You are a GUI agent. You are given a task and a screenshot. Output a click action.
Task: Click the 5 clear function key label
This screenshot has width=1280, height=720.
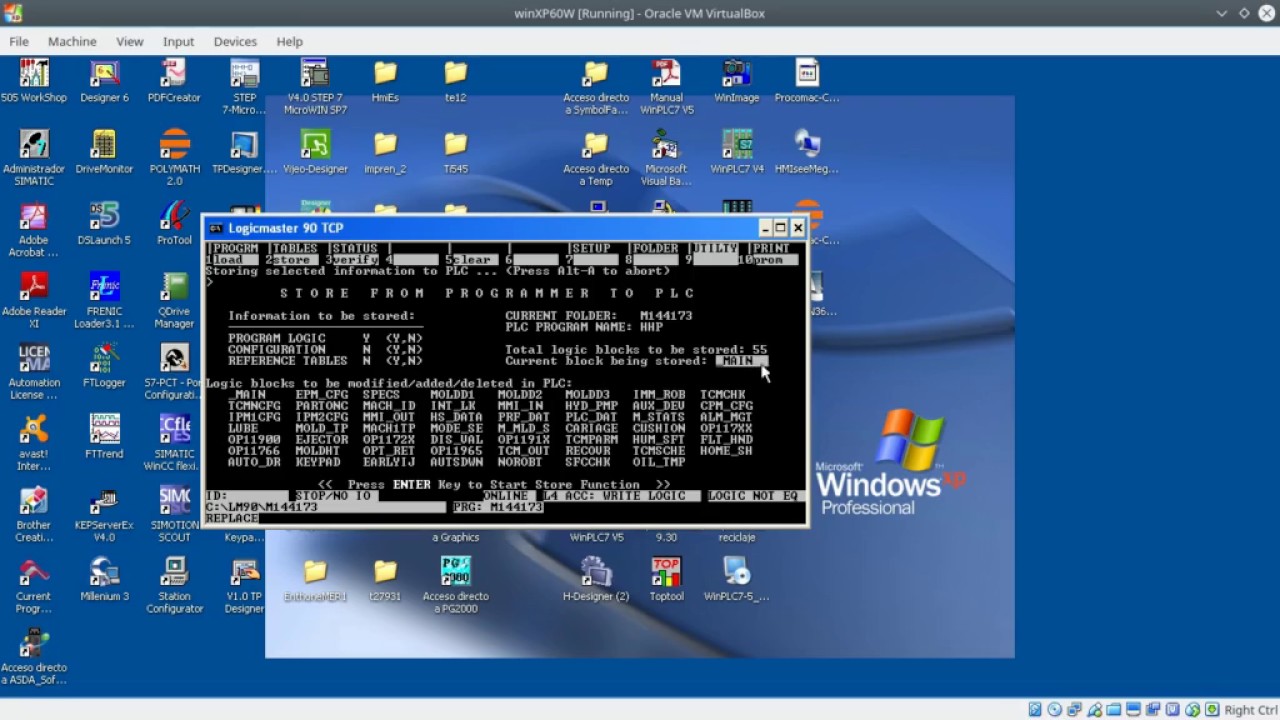(469, 260)
